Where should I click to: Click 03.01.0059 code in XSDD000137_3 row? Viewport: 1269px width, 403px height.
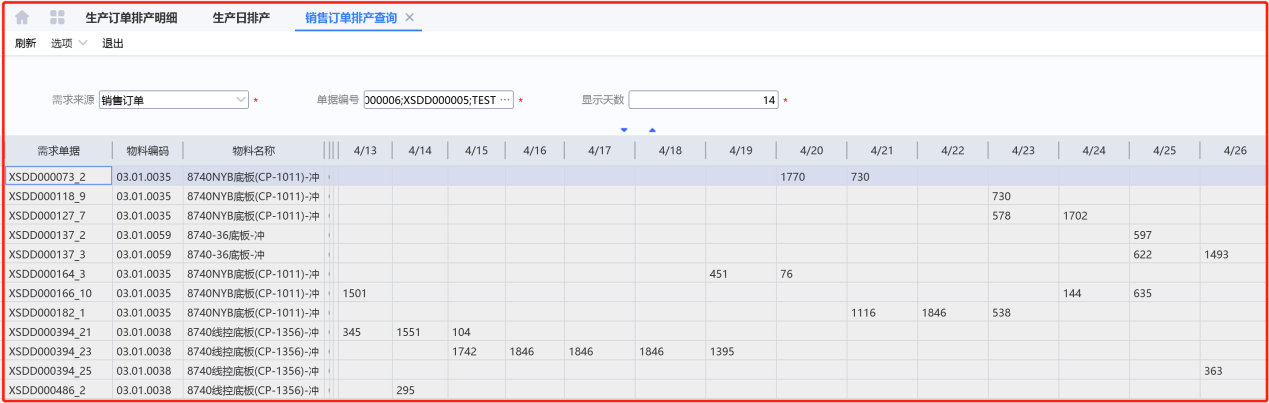click(147, 254)
